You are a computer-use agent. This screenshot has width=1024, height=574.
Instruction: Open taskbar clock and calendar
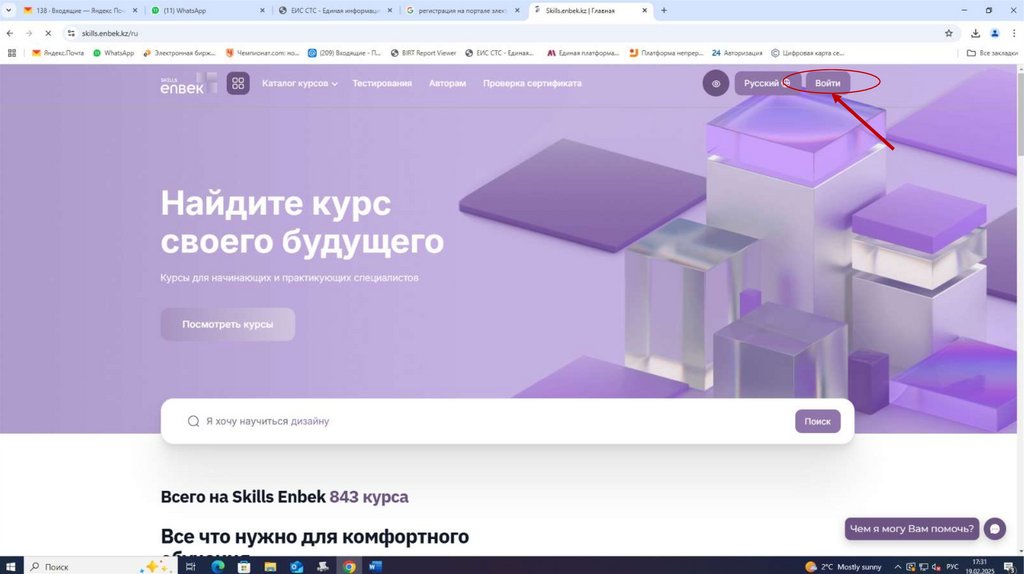point(980,566)
